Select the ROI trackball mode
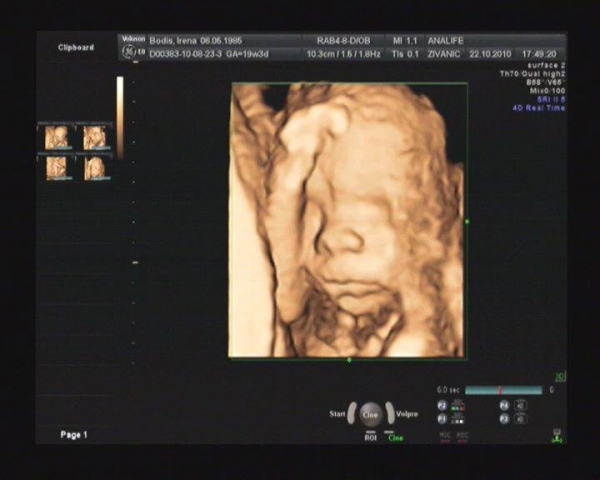The height and width of the screenshot is (480, 600). (370, 437)
